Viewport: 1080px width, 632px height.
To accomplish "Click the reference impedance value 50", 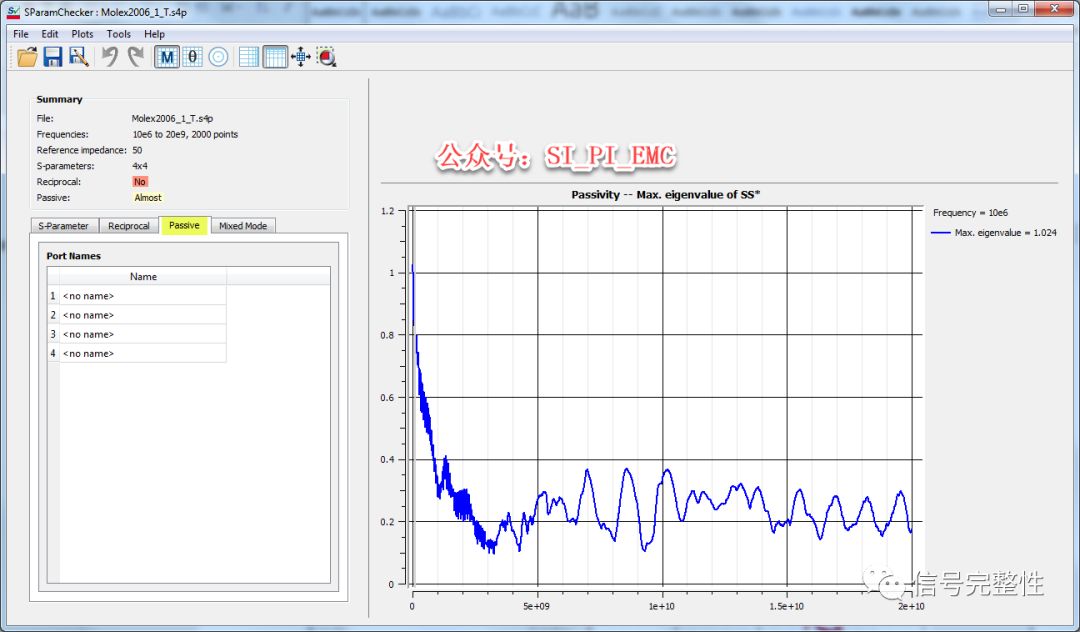I will (137, 150).
